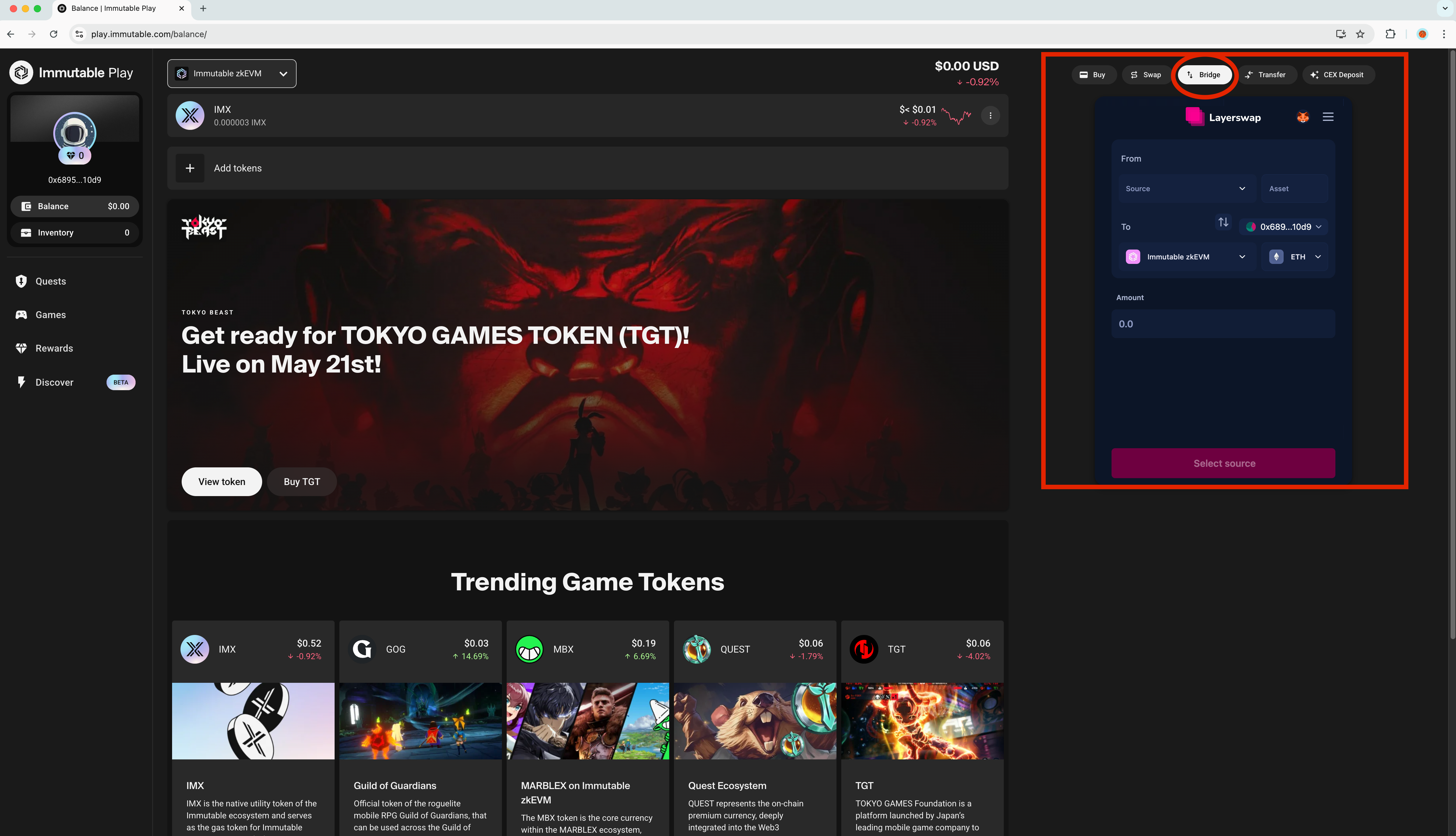
Task: Open the IMX coins thumbnail image
Action: (253, 721)
